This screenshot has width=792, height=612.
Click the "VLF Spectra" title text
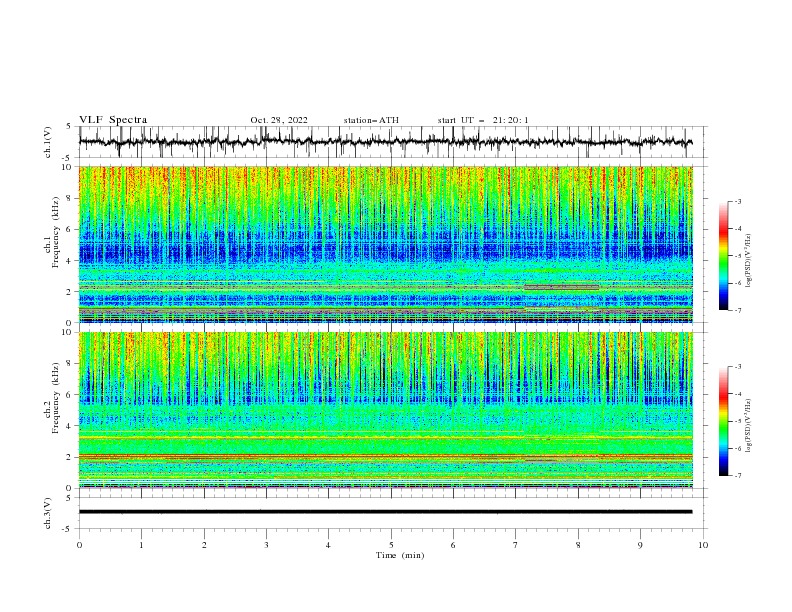(x=113, y=120)
